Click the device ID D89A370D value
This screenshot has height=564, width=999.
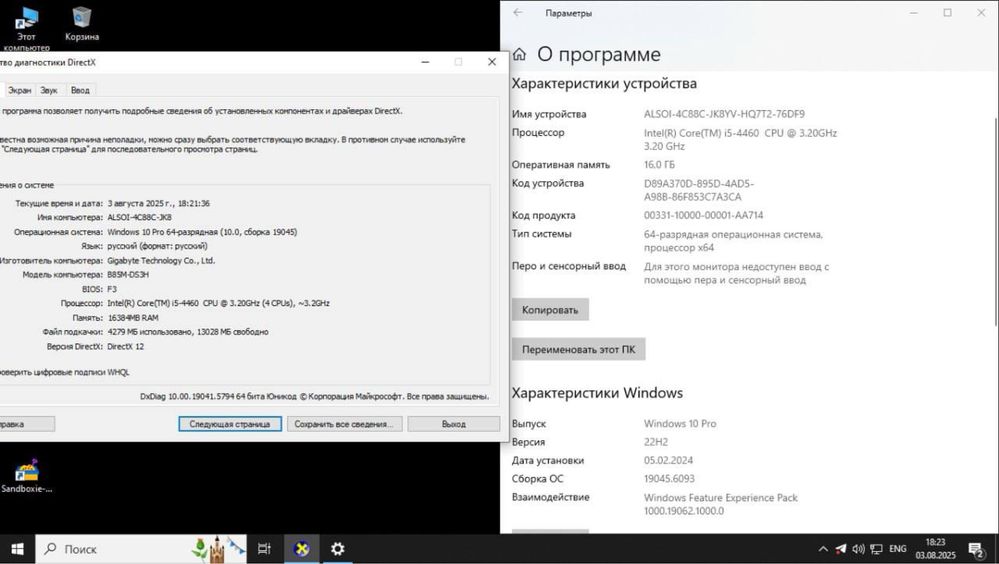(699, 190)
